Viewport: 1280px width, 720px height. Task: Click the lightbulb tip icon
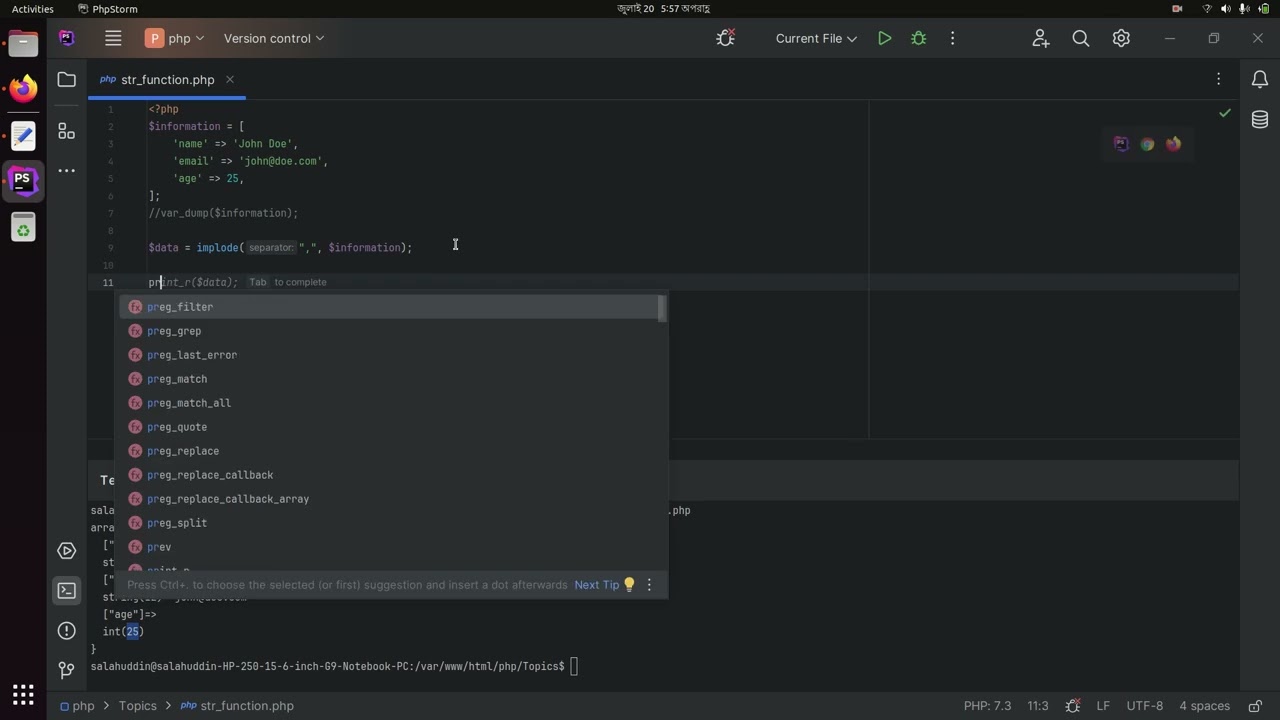tap(629, 585)
